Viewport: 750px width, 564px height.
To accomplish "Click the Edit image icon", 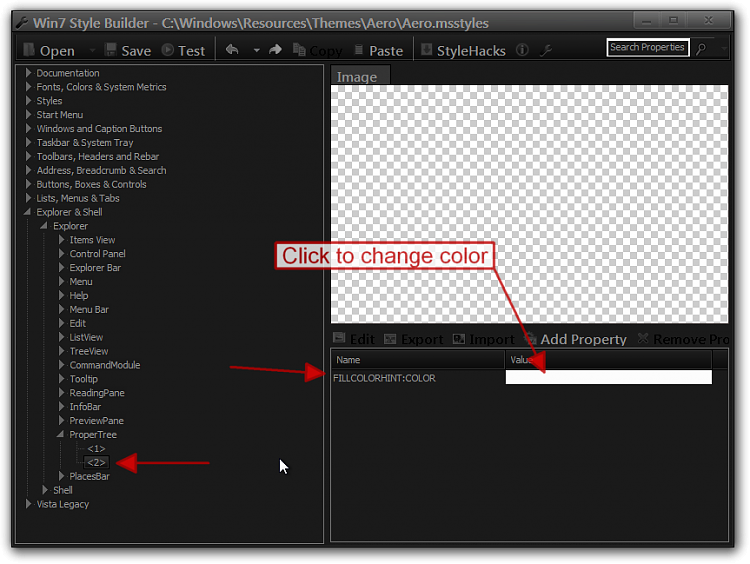I will [339, 338].
